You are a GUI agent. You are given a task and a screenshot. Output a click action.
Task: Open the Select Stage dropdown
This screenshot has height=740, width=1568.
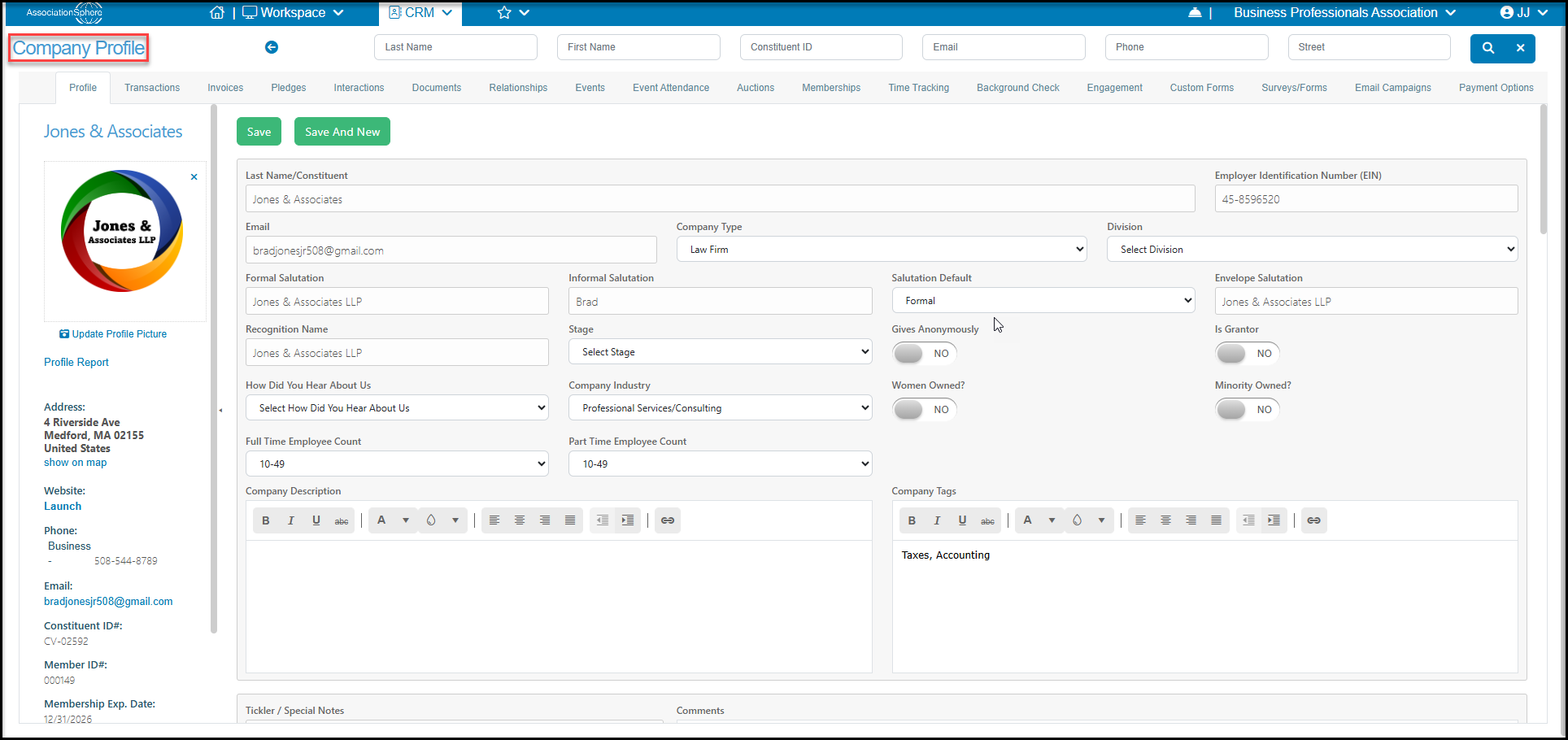(x=721, y=352)
